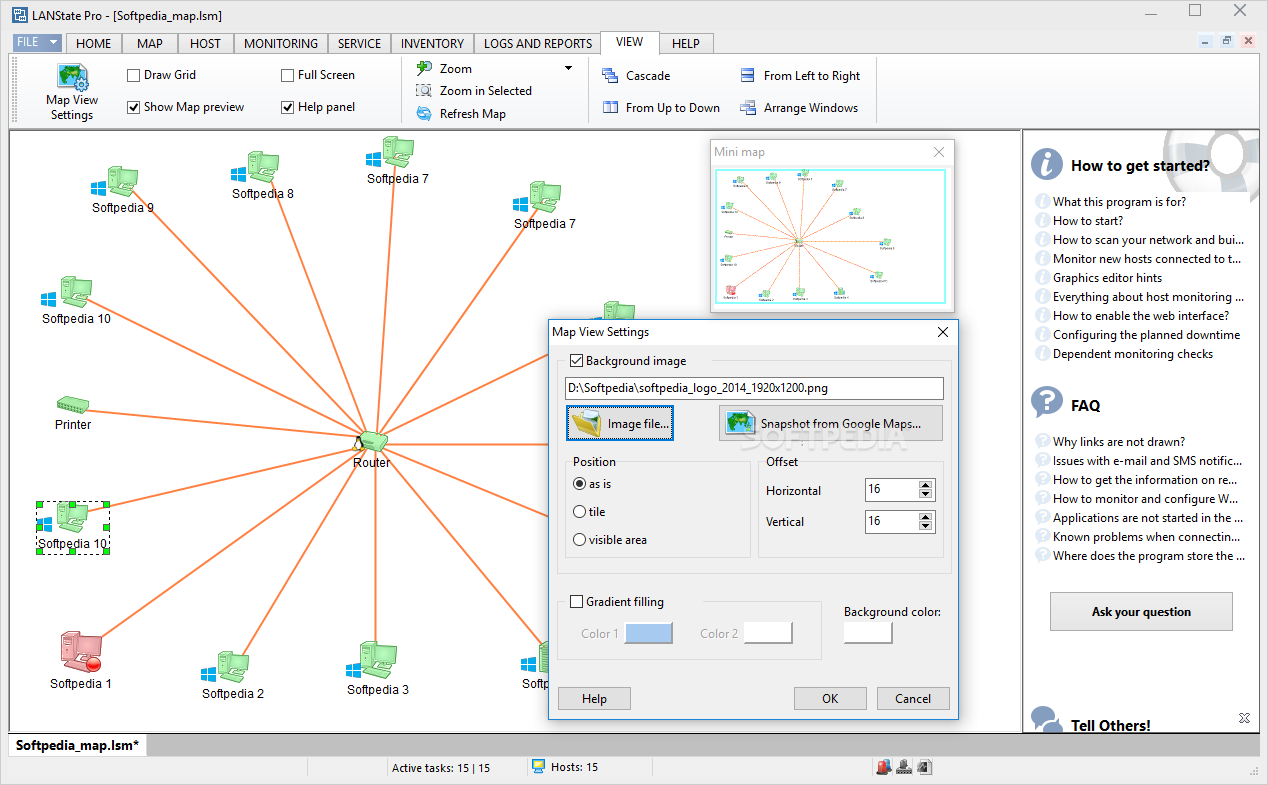Viewport: 1268px width, 785px height.
Task: Enable the Full Screen checkbox
Action: click(x=288, y=75)
